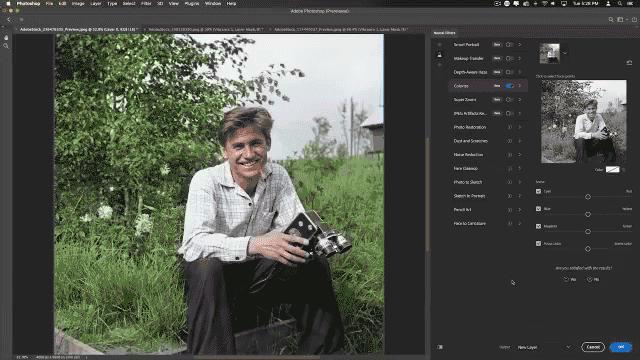The image size is (640, 360).
Task: Uncheck the Magenta/Green checkbox
Action: point(538,226)
